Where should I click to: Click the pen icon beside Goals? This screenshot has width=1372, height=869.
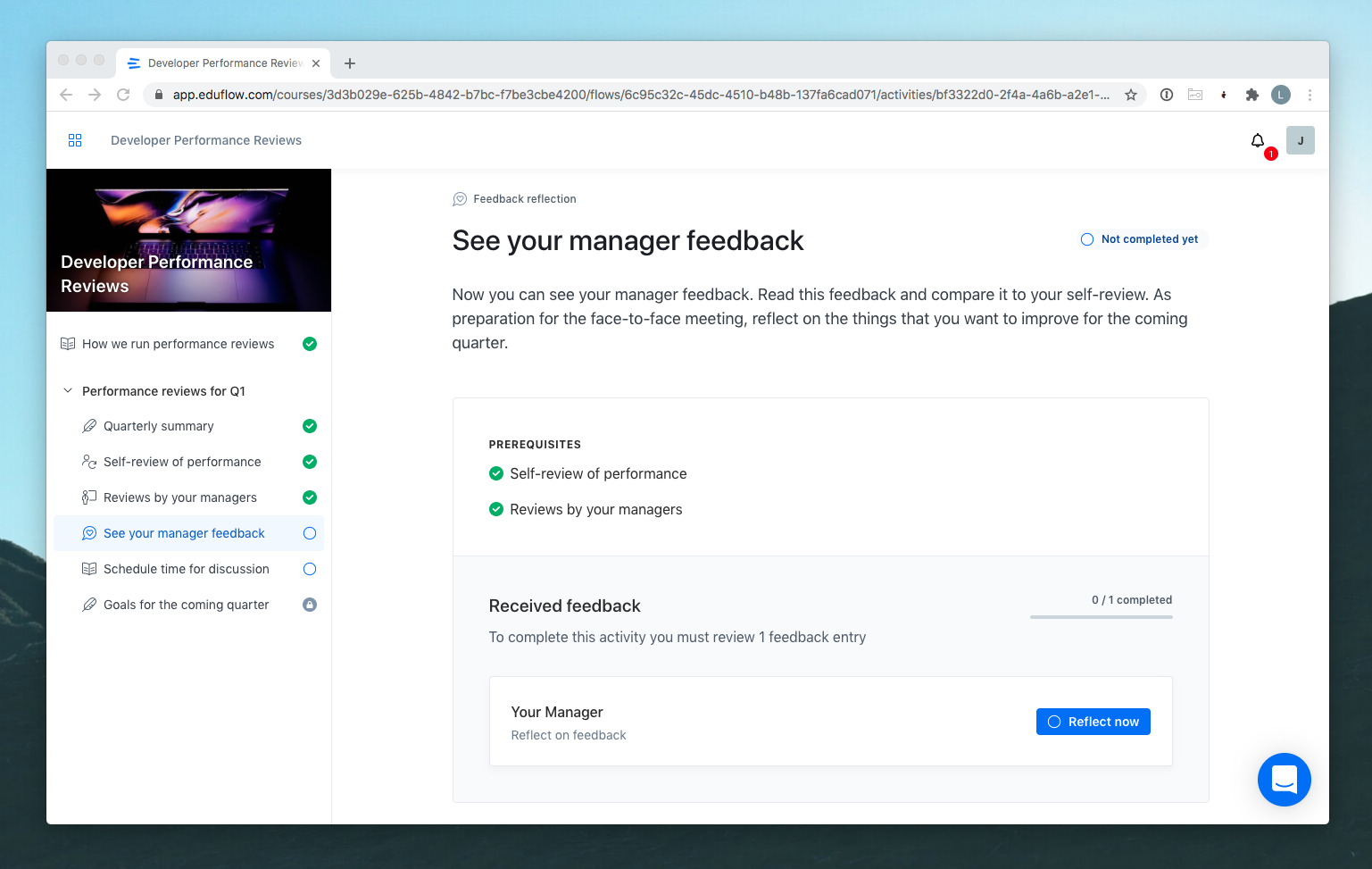pos(89,605)
